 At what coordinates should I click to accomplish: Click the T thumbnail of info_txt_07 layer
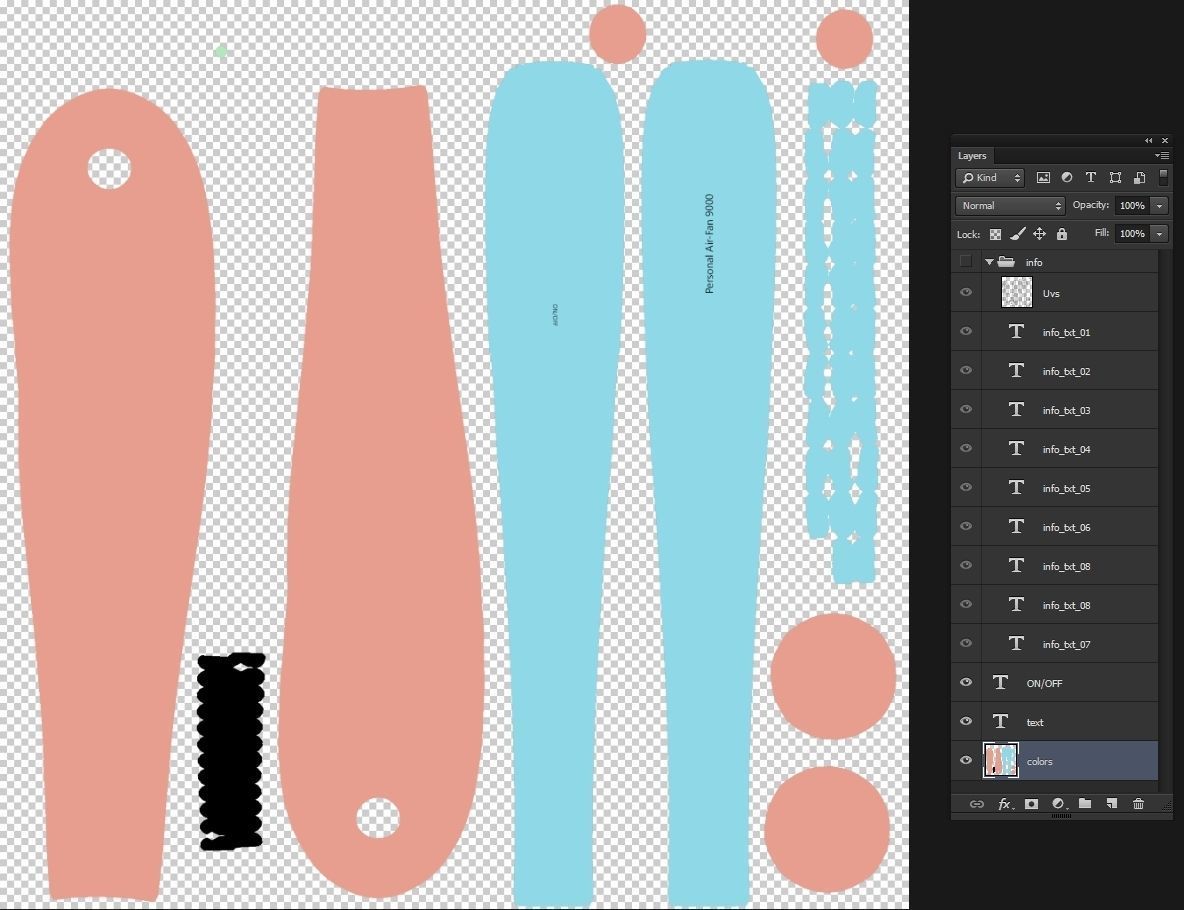coord(1016,643)
